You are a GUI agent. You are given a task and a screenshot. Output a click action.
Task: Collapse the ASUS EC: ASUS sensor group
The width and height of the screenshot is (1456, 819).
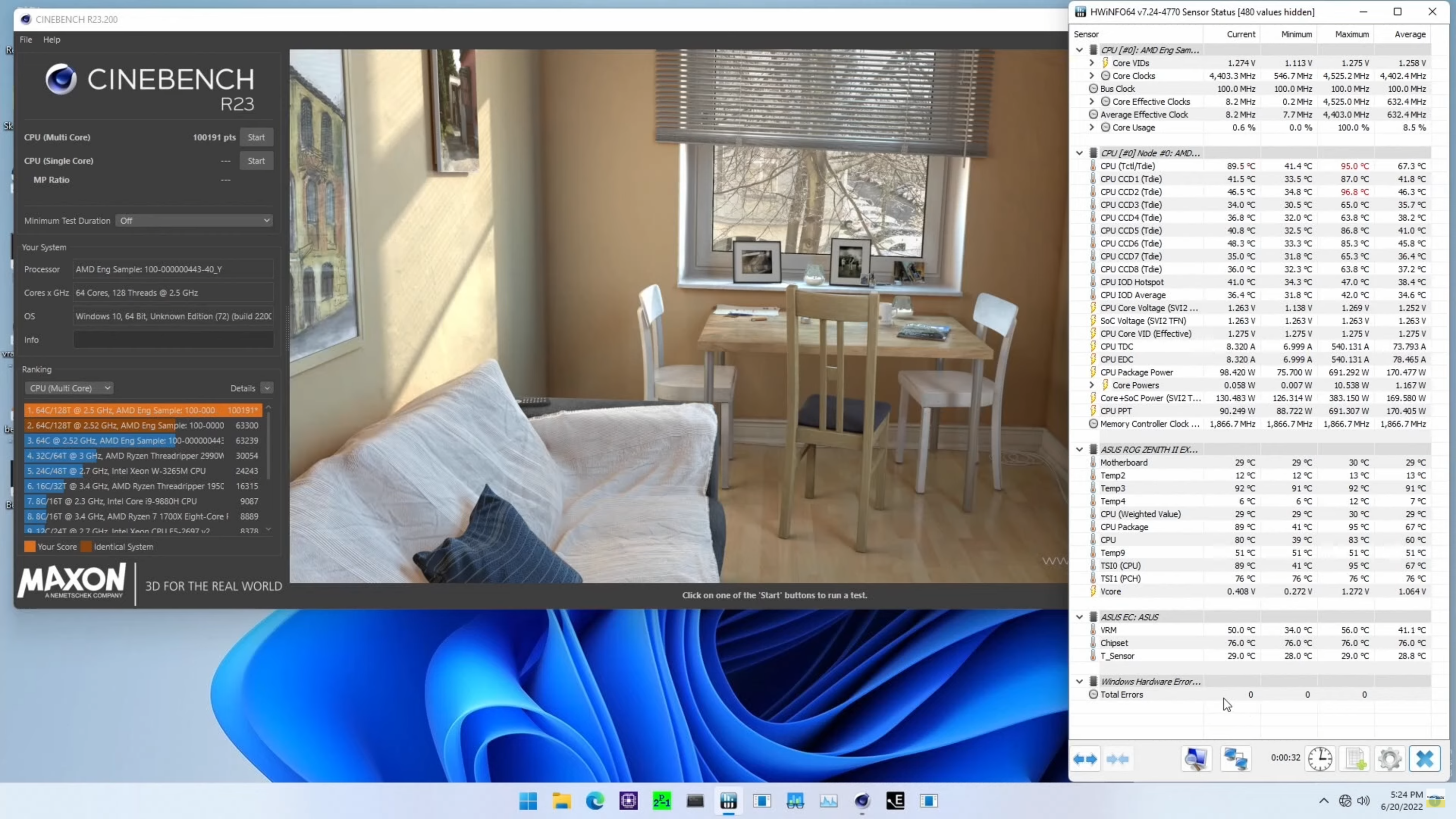tap(1079, 617)
